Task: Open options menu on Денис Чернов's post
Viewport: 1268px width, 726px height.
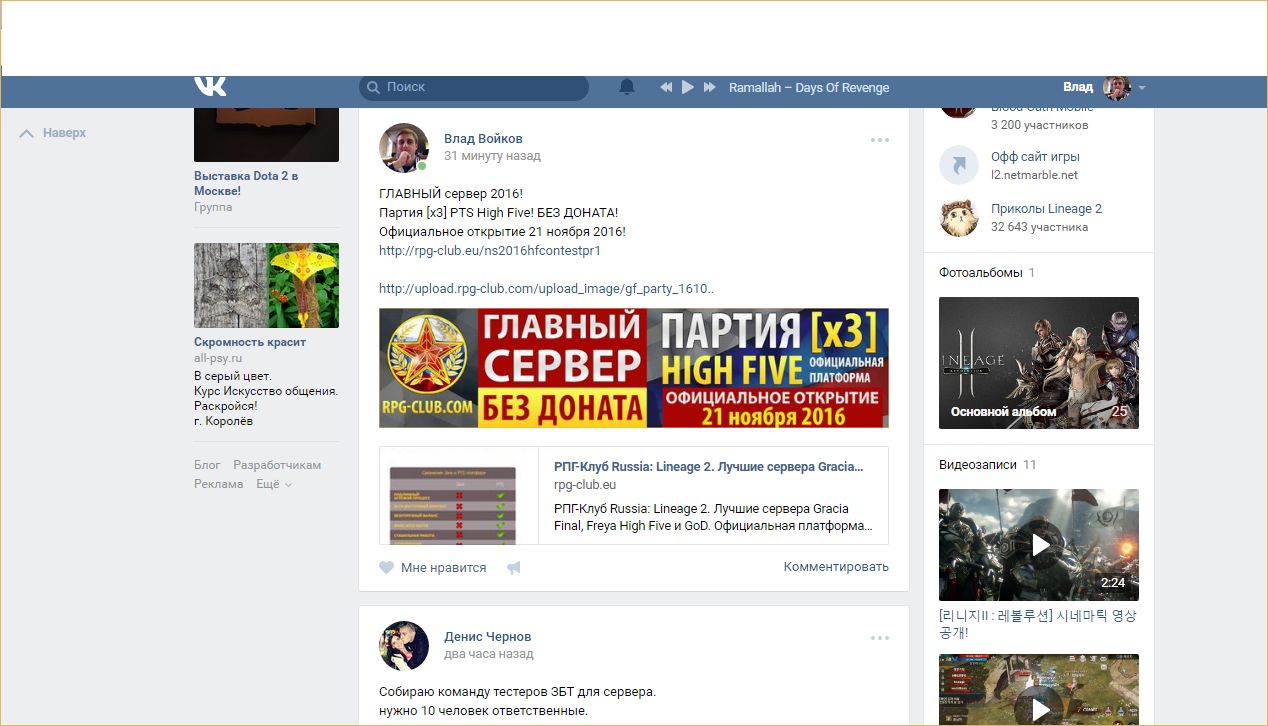Action: (879, 638)
